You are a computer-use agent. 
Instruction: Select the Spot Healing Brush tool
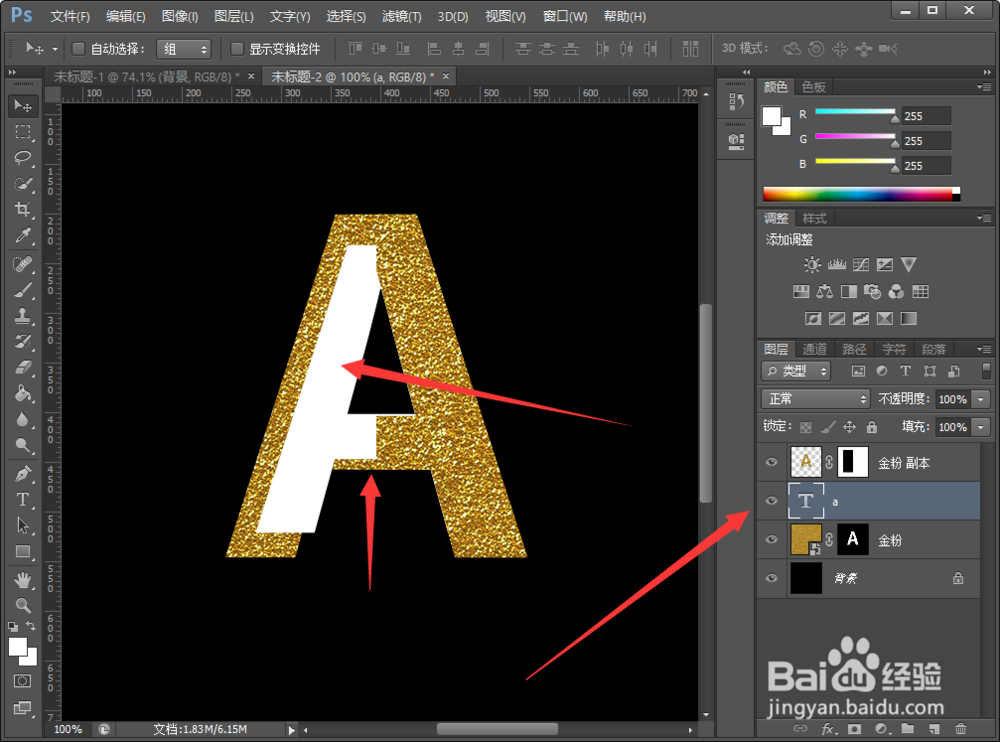pyautogui.click(x=23, y=264)
